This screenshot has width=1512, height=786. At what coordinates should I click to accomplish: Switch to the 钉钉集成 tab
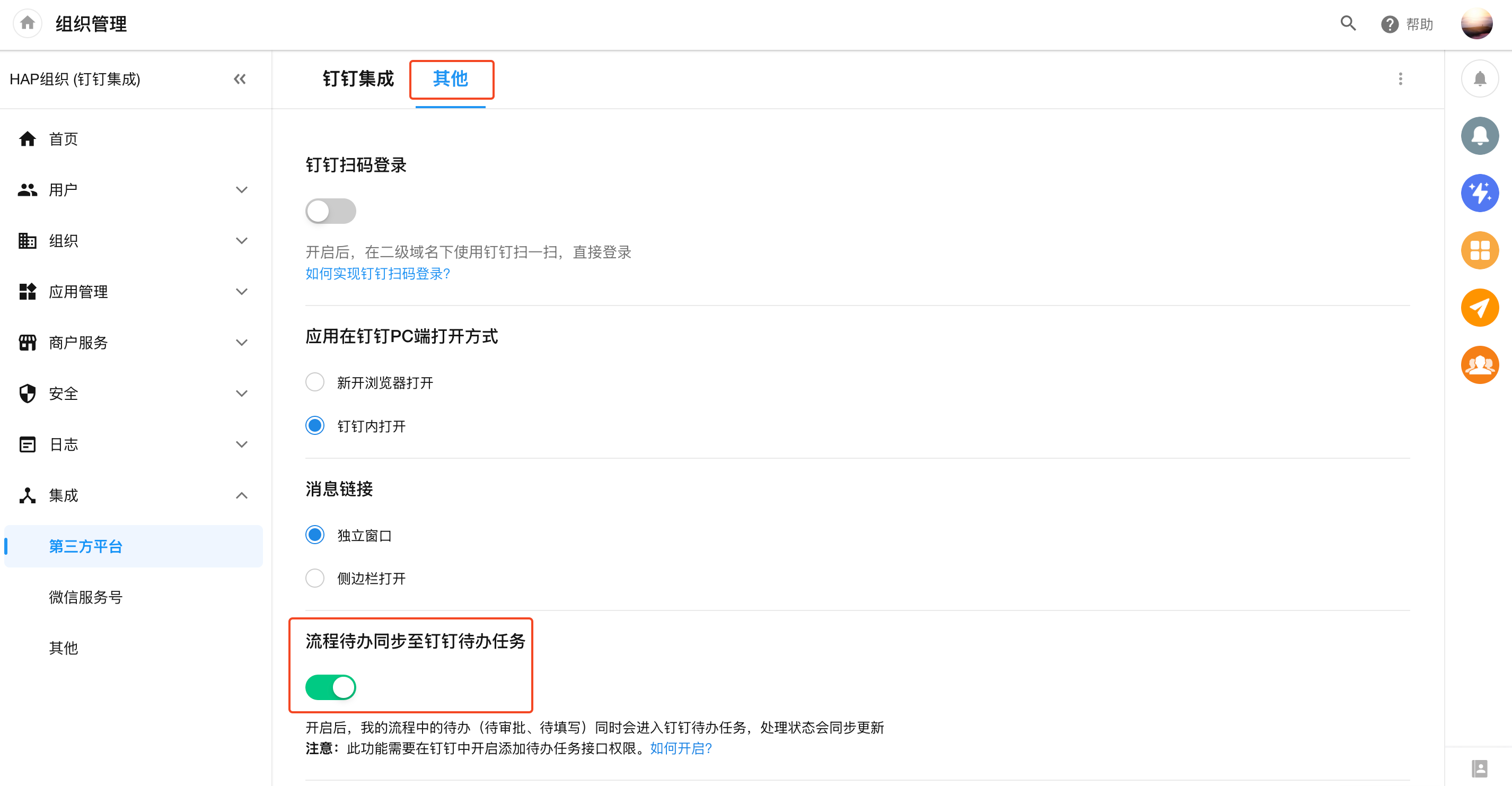pos(358,79)
